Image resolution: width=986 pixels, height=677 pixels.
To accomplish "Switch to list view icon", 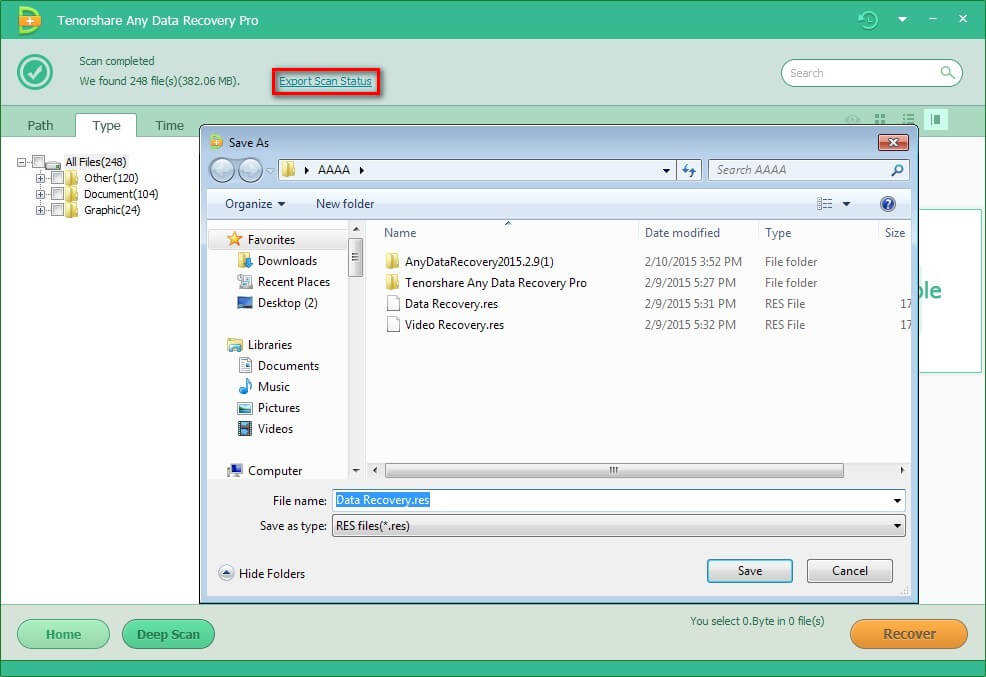I will pos(908,119).
